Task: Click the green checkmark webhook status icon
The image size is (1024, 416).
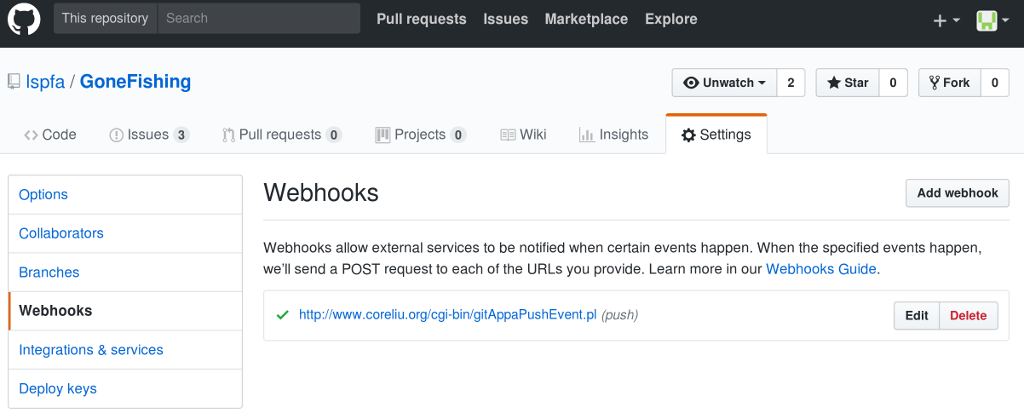Action: 282,315
